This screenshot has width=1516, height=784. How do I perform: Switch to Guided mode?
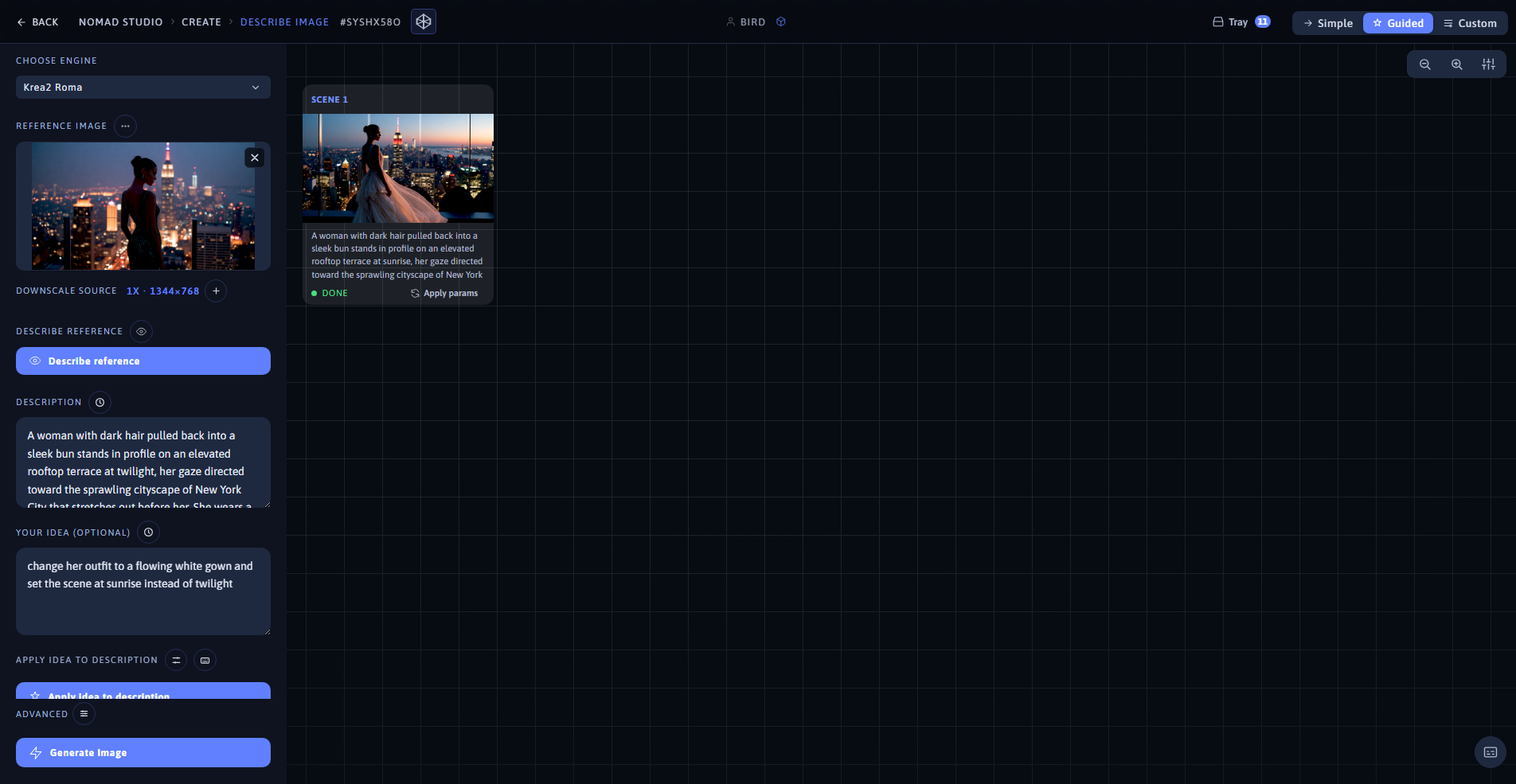coord(1398,23)
